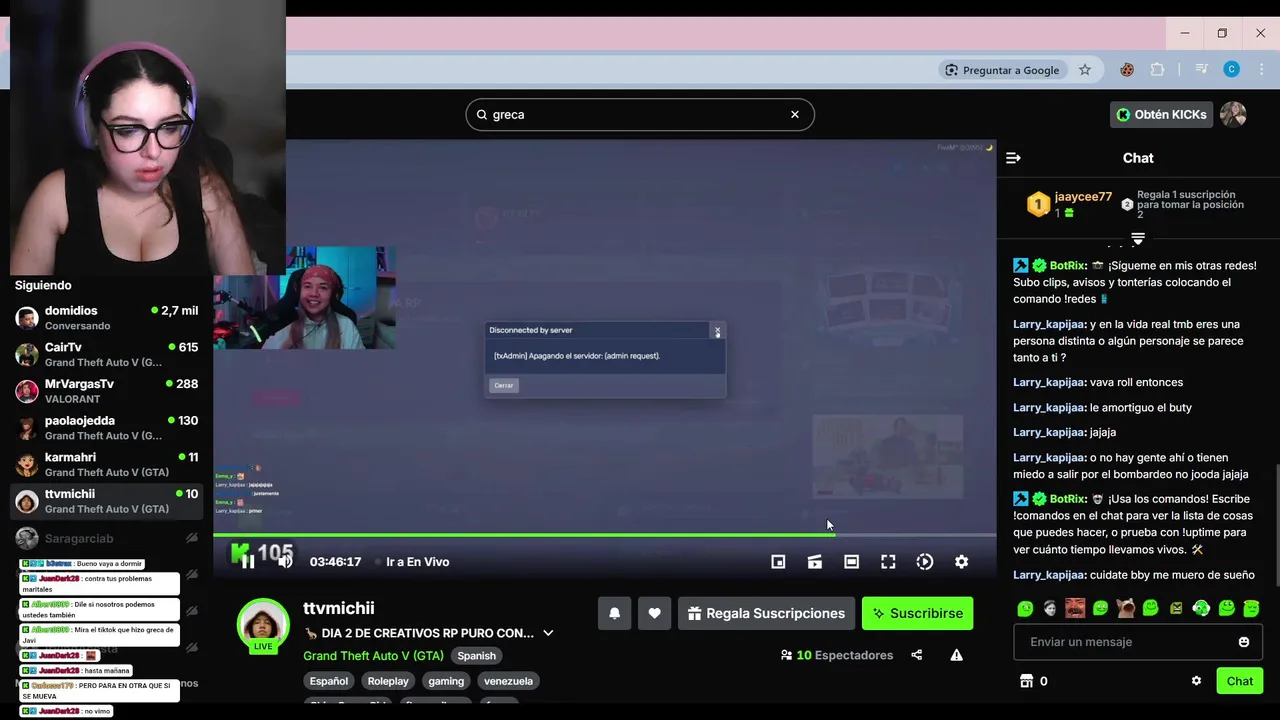
Task: Open video player settings gear
Action: [961, 561]
